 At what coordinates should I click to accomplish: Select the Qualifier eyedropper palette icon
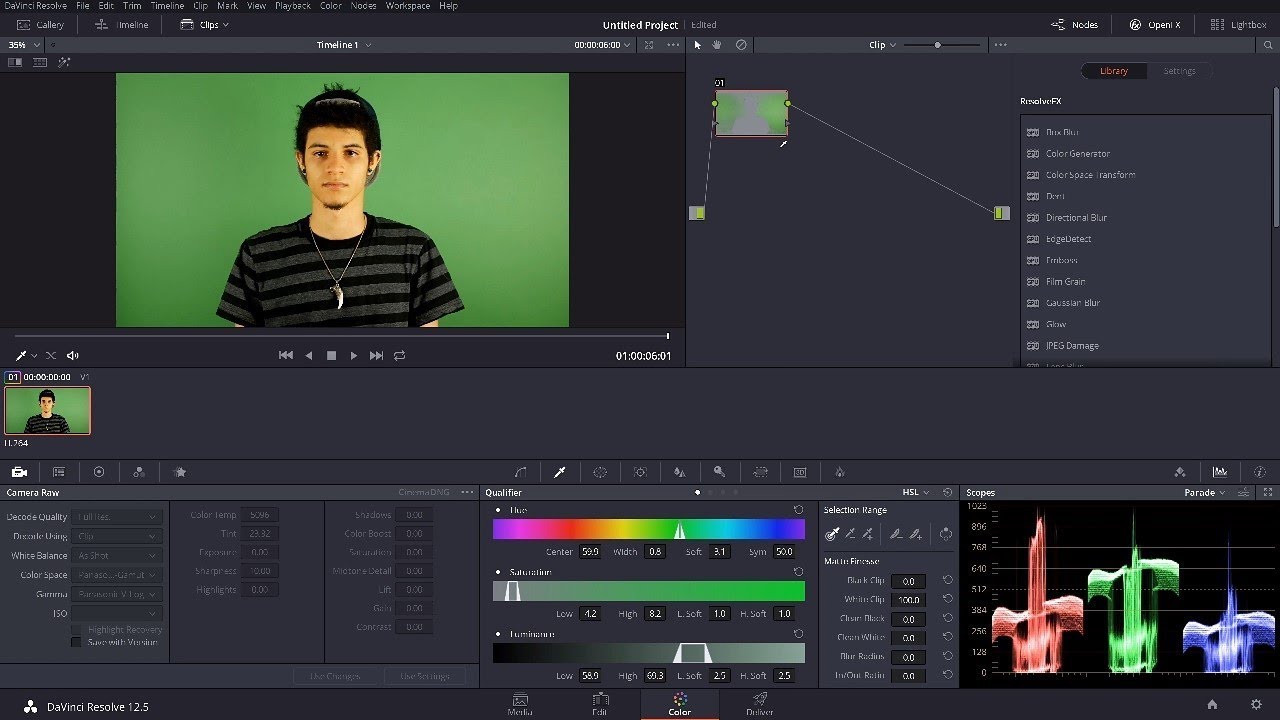(560, 472)
